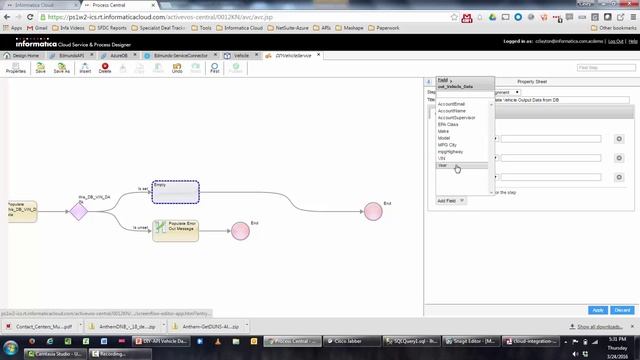This screenshot has height=360, width=640.
Task: Open the Chrome menu icon
Action: (633, 17)
